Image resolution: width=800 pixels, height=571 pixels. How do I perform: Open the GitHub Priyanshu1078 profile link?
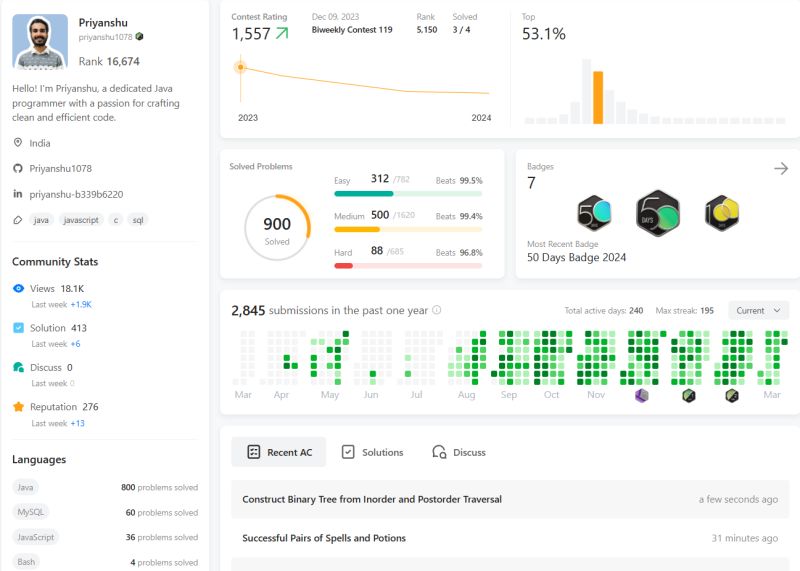(x=60, y=168)
